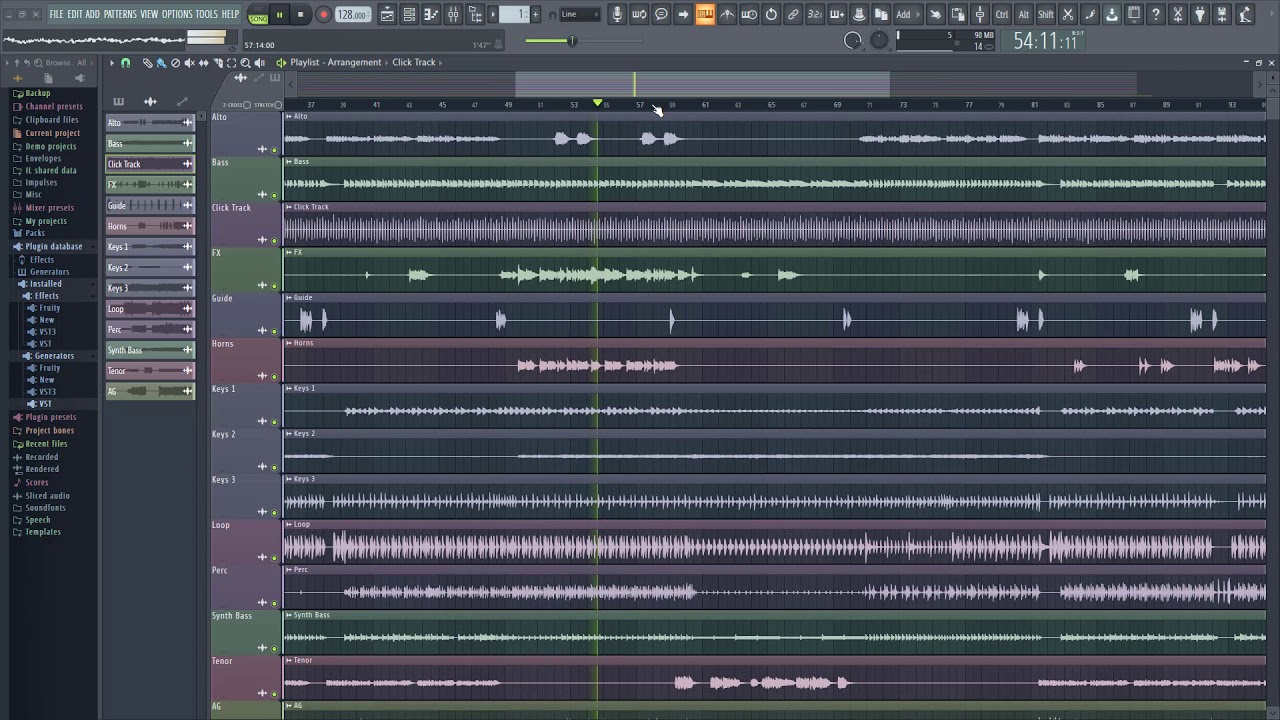Select the playlist Slip tool
This screenshot has width=1280, height=720.
tap(203, 63)
